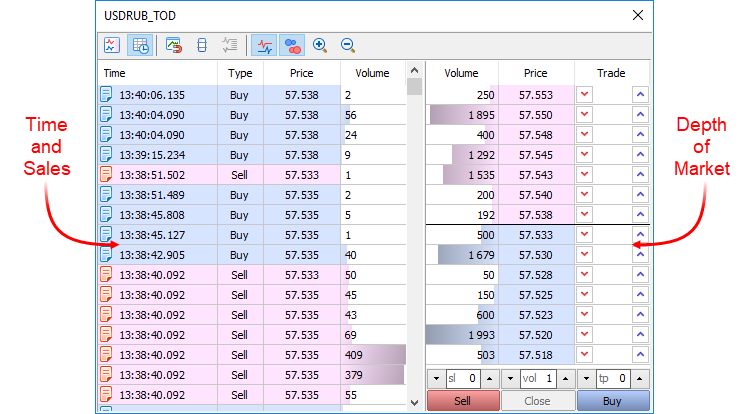Click the blue up arrow at price 57.528
This screenshot has width=750, height=414.
(x=640, y=274)
